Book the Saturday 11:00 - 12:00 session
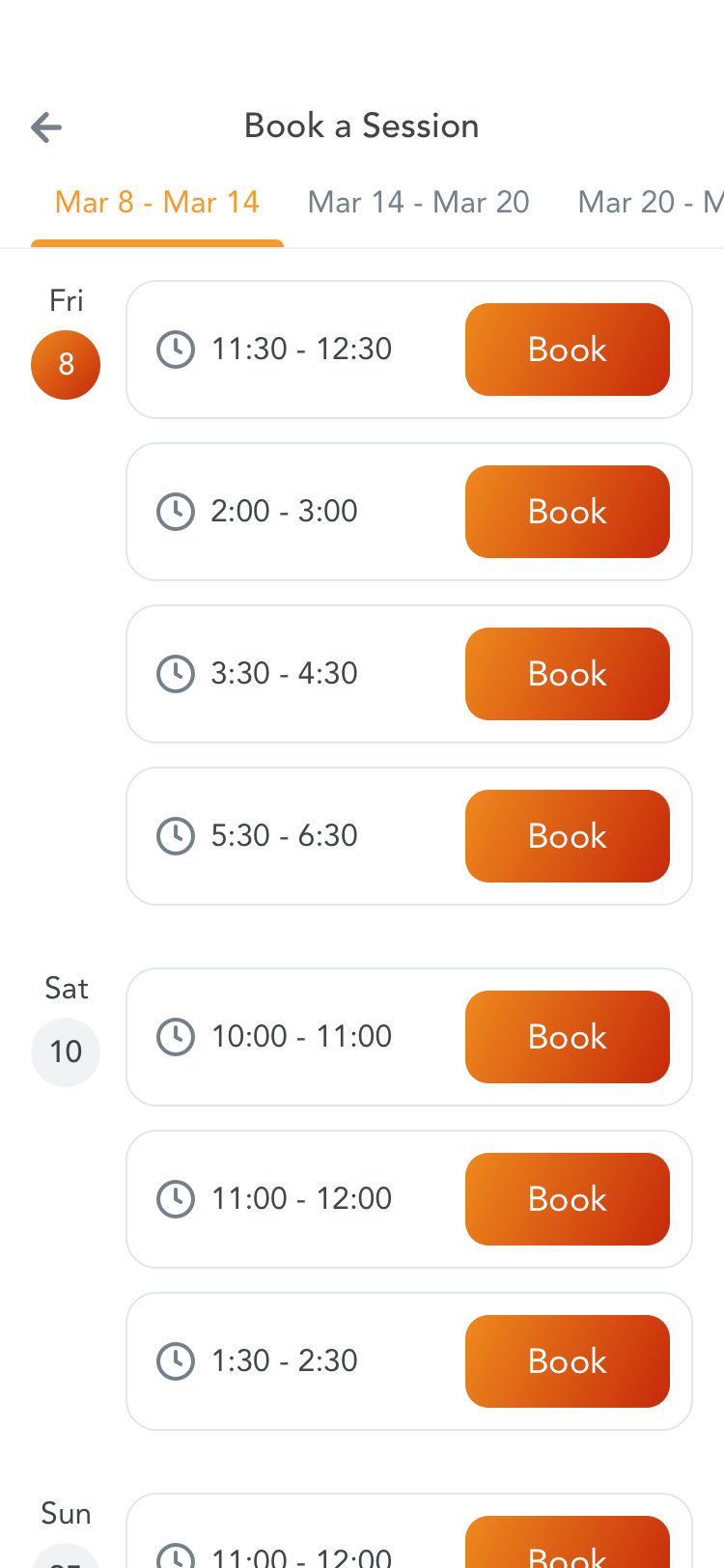724x1568 pixels. 567,1199
